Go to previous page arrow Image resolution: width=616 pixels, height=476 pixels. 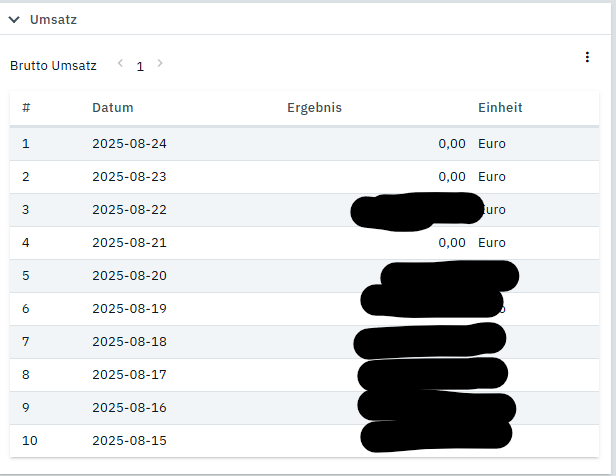(x=121, y=63)
